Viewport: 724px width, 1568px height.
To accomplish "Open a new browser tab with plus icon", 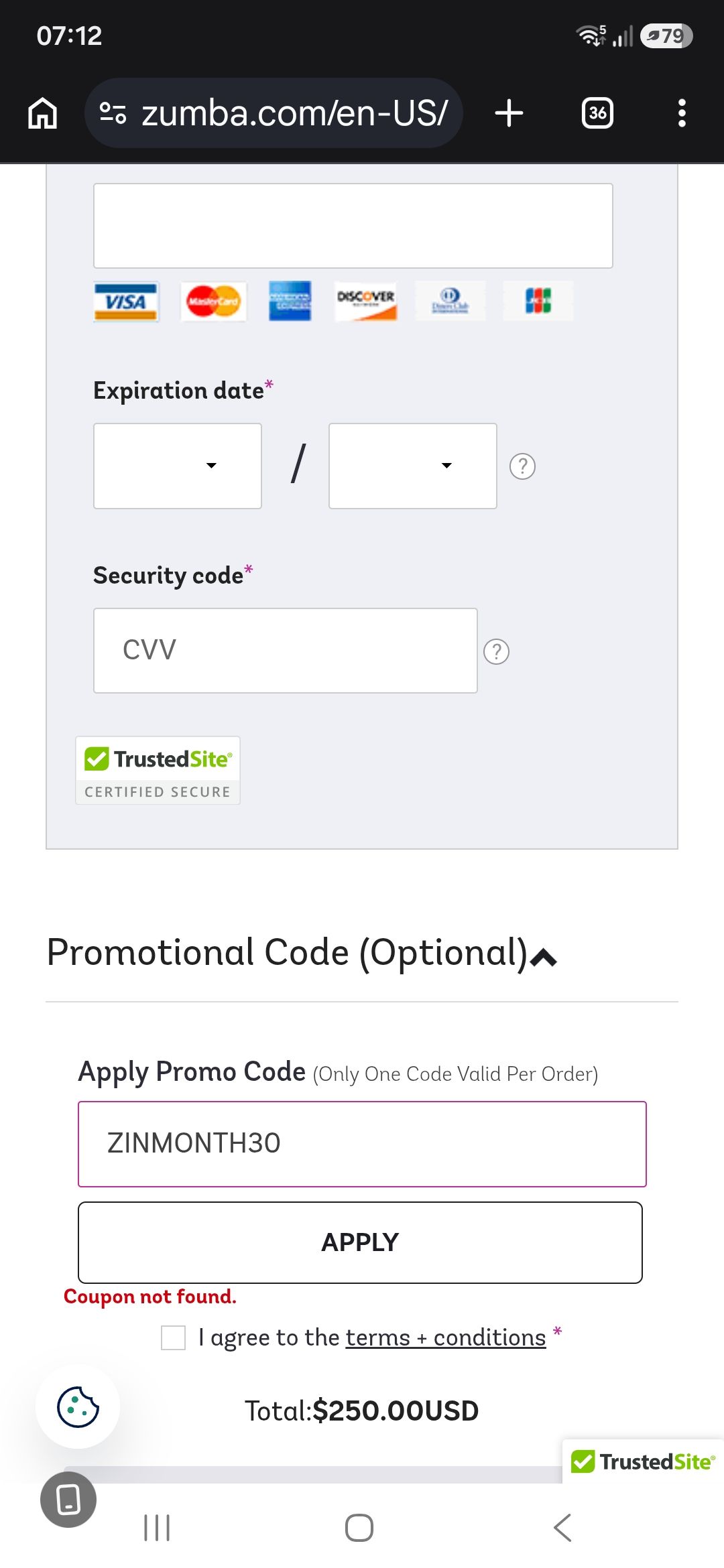I will point(509,113).
